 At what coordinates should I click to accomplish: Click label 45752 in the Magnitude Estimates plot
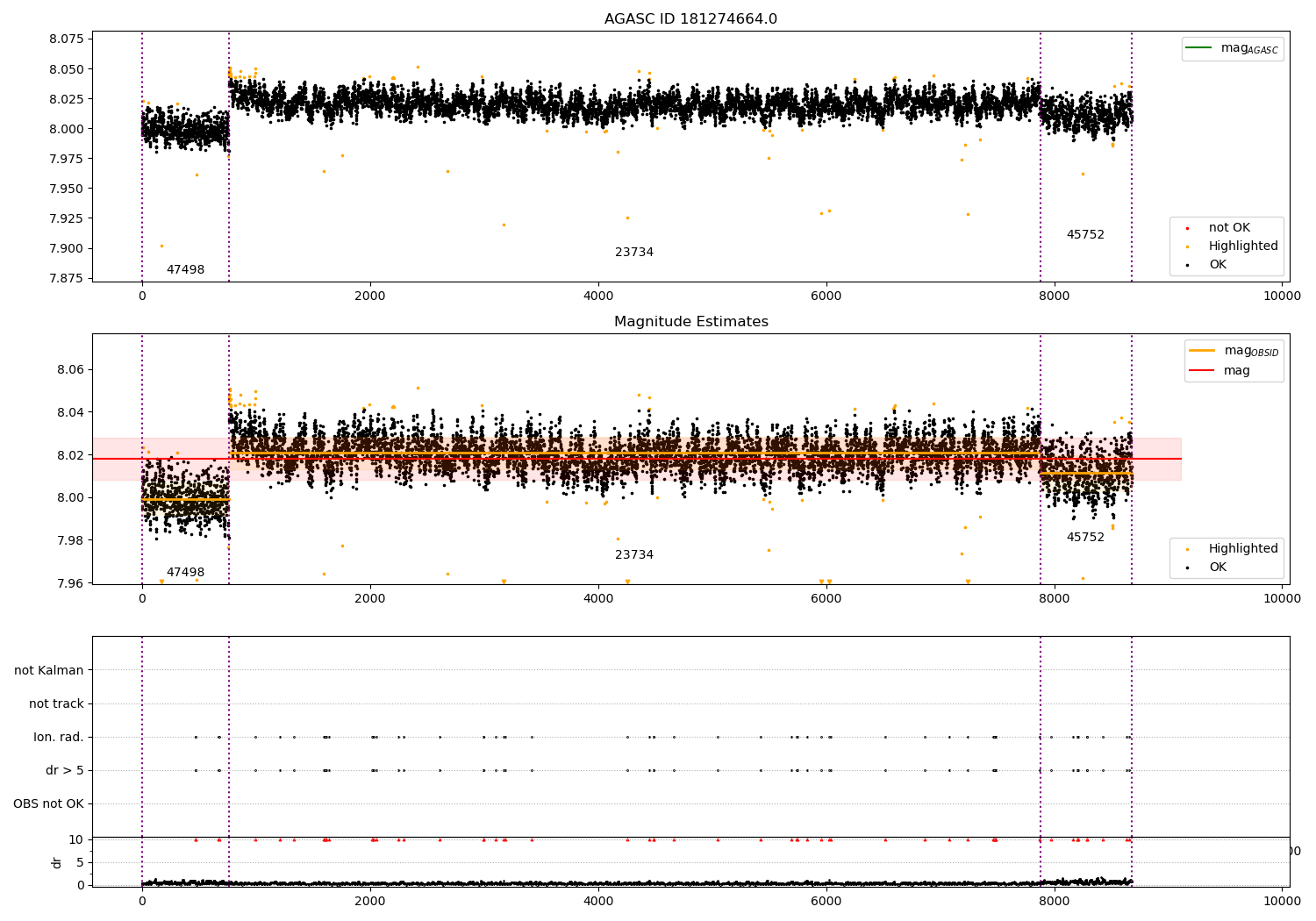tap(1085, 538)
